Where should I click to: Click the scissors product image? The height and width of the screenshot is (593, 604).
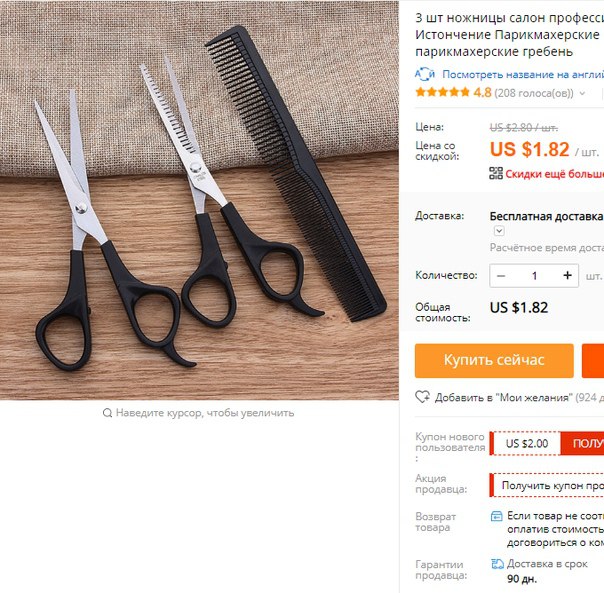point(199,200)
